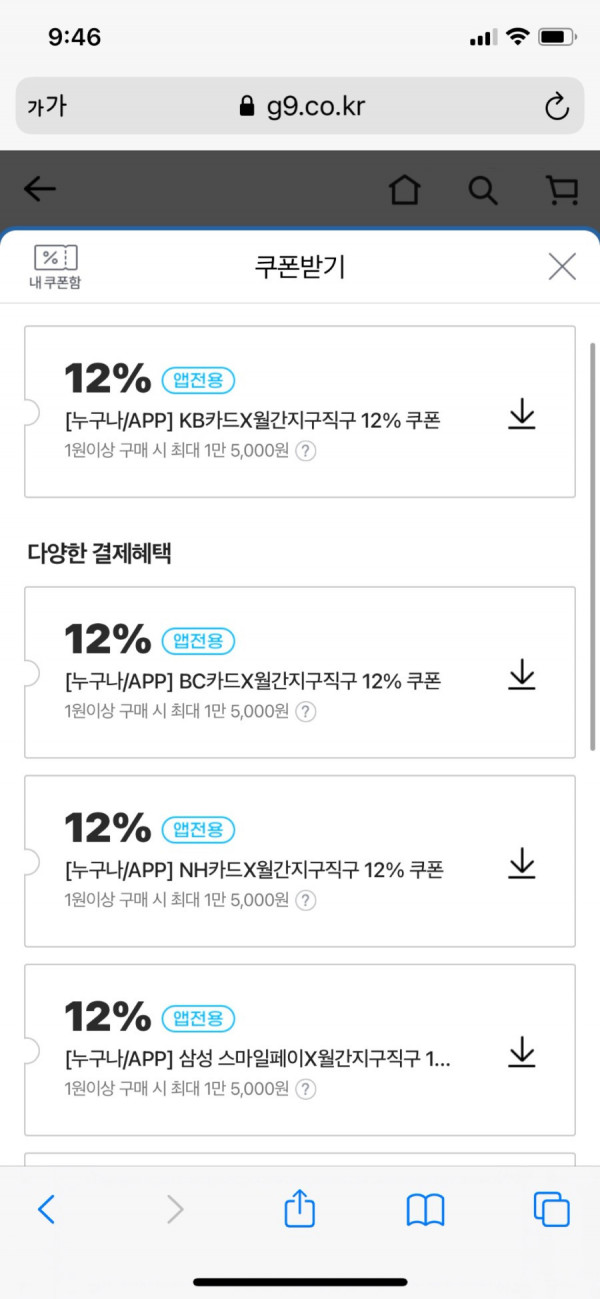The width and height of the screenshot is (600, 1299).
Task: Open Safari share sheet
Action: point(300,1208)
